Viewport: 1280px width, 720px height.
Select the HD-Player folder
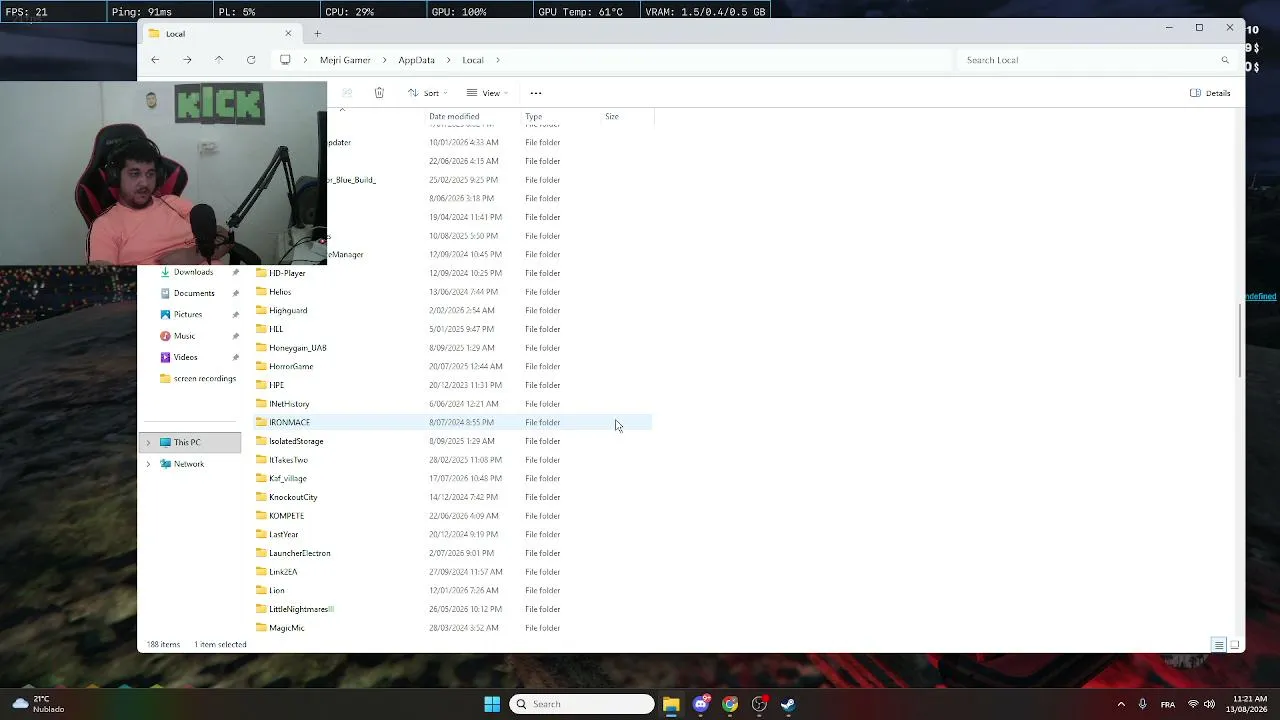(287, 273)
